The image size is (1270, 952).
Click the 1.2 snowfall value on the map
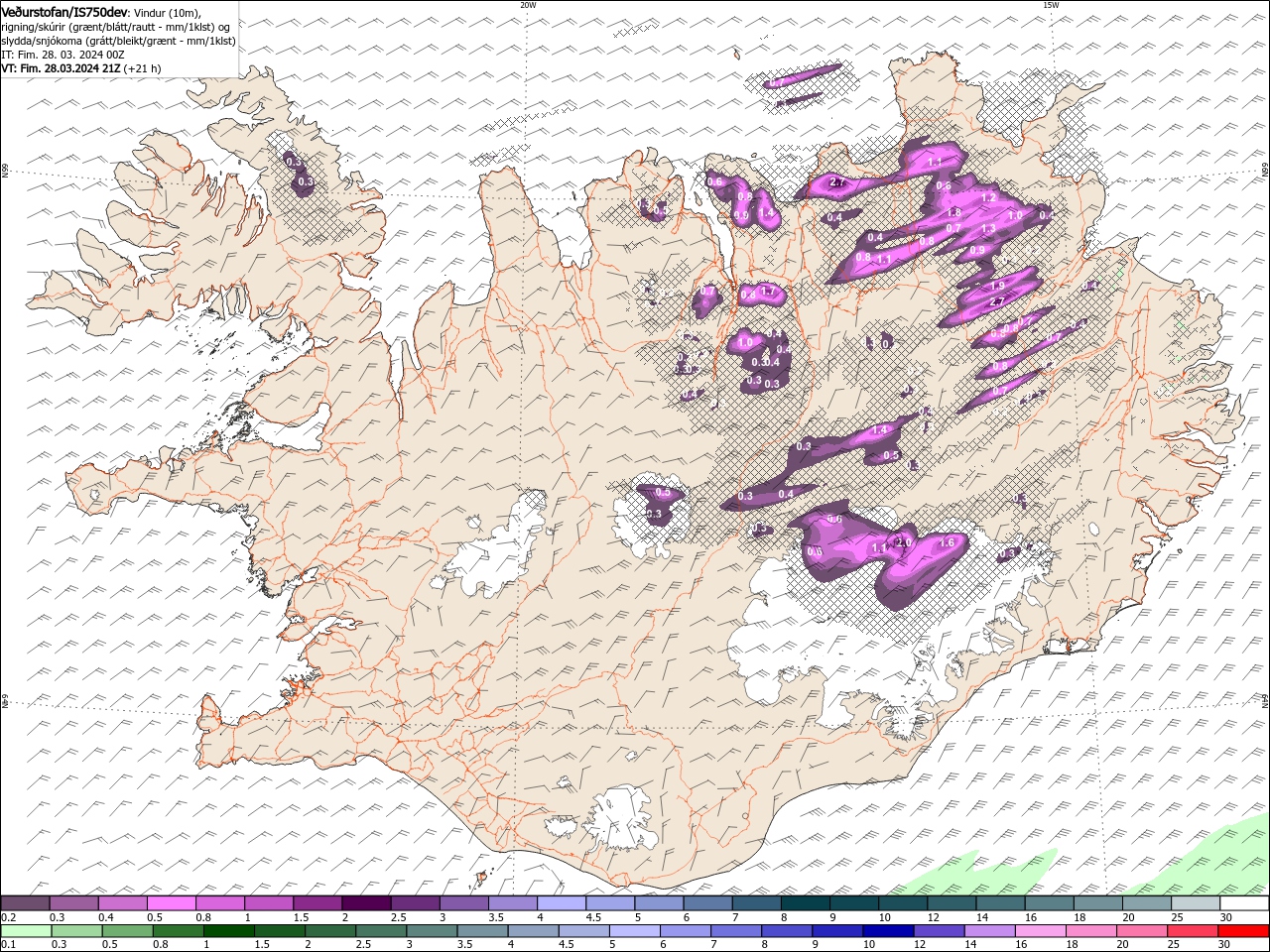pos(988,197)
